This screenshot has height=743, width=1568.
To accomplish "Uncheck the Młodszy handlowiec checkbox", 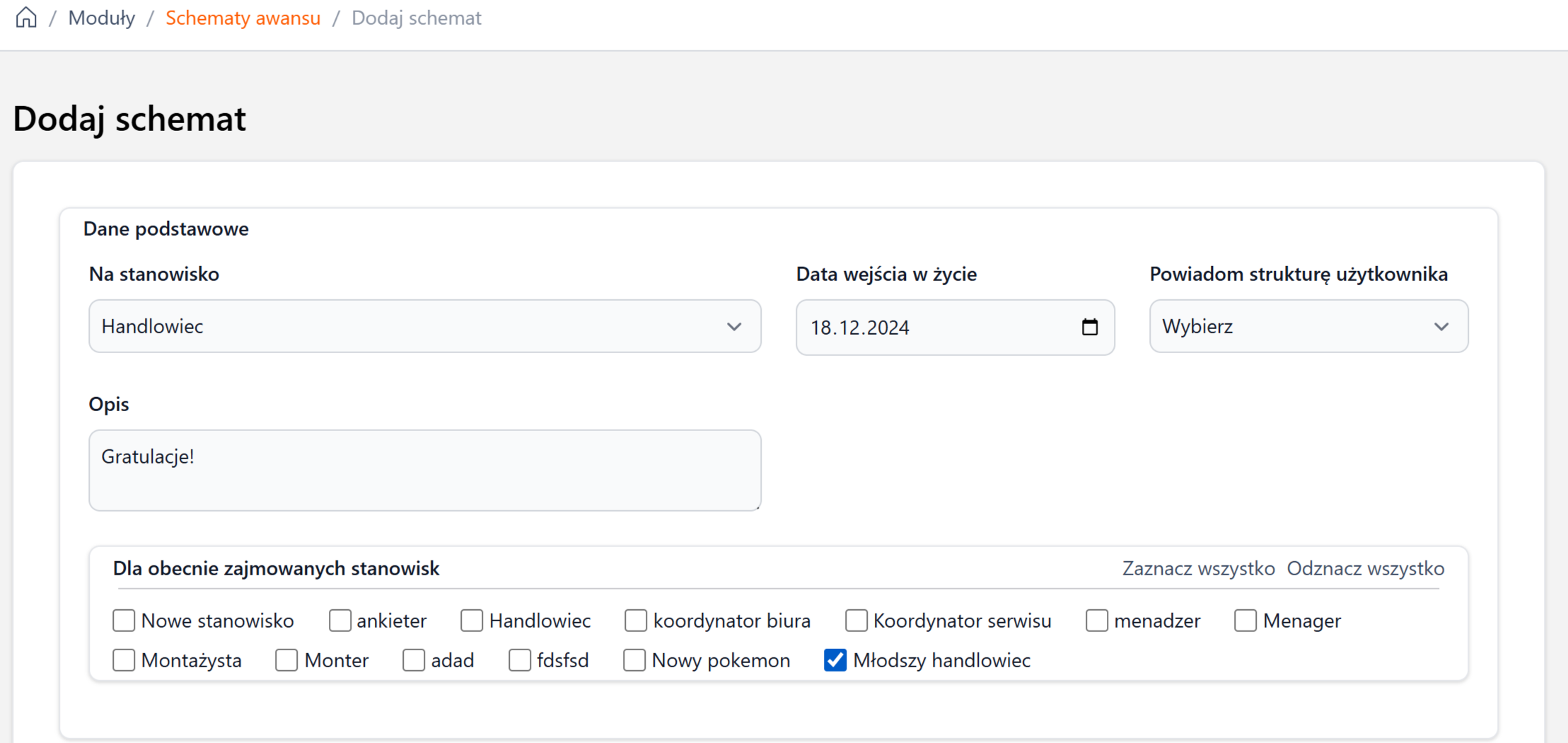I will coord(835,660).
